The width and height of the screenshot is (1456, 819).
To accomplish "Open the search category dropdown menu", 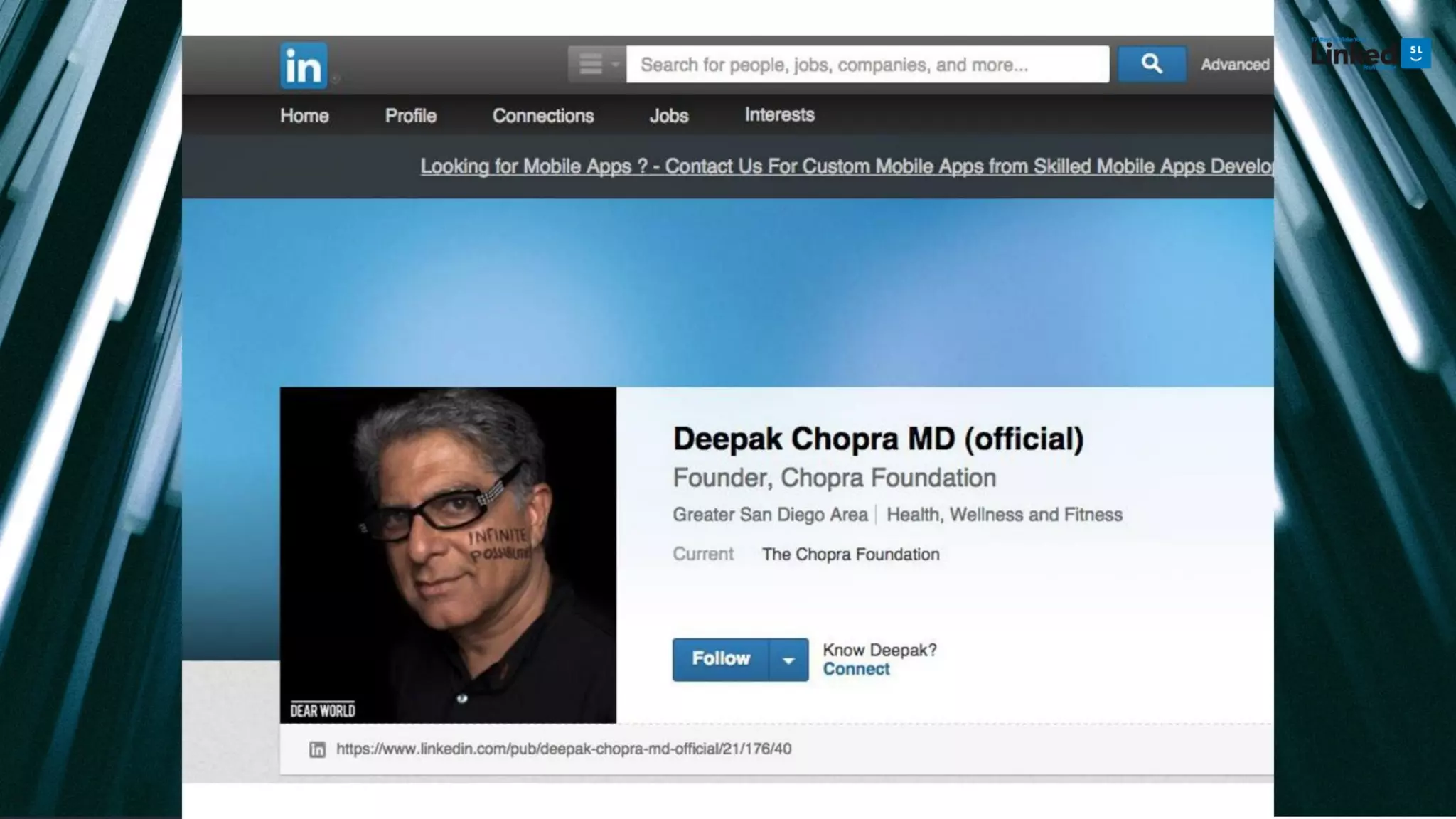I will (x=596, y=65).
